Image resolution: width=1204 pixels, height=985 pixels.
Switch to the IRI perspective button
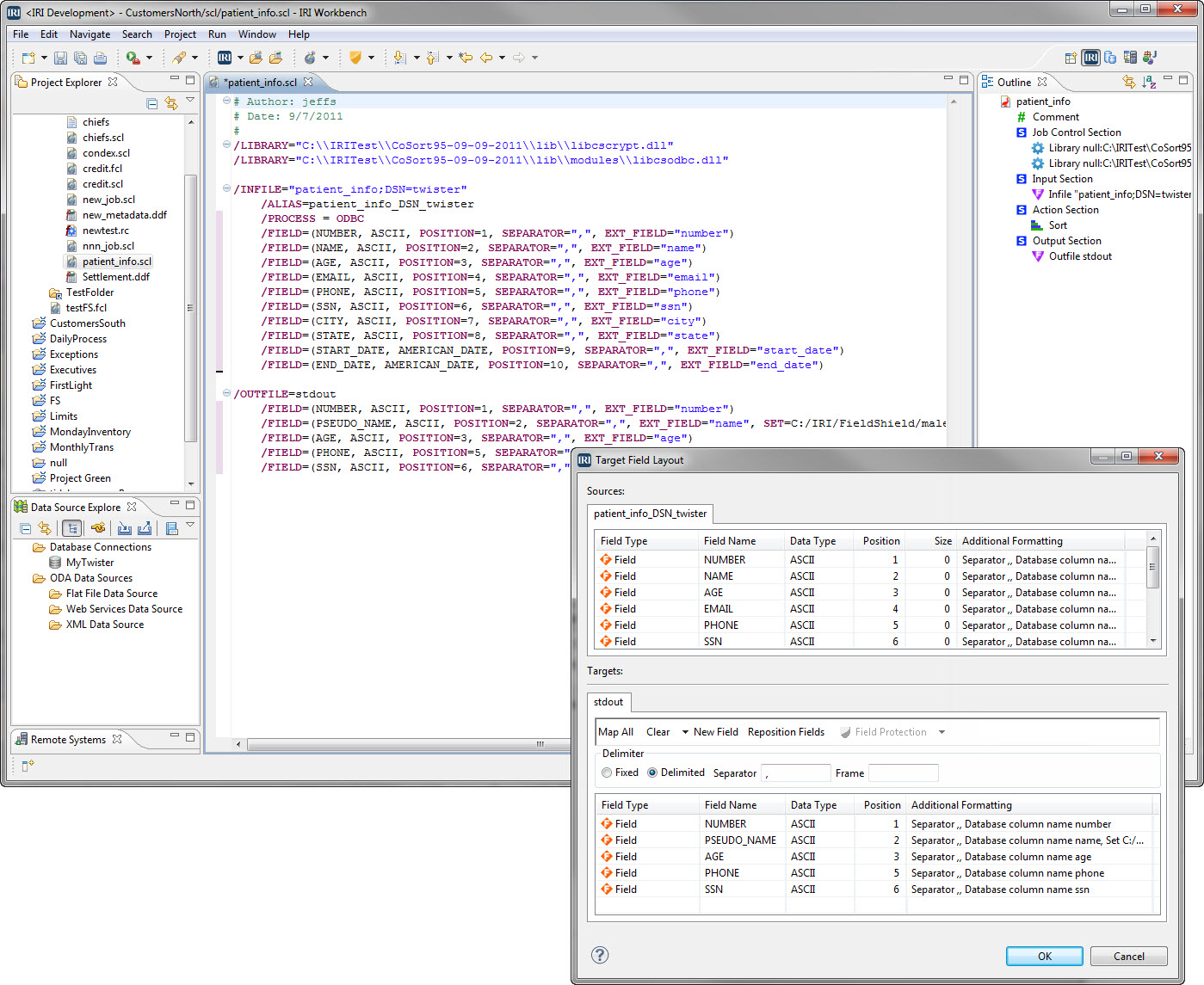pyautogui.click(x=1090, y=58)
